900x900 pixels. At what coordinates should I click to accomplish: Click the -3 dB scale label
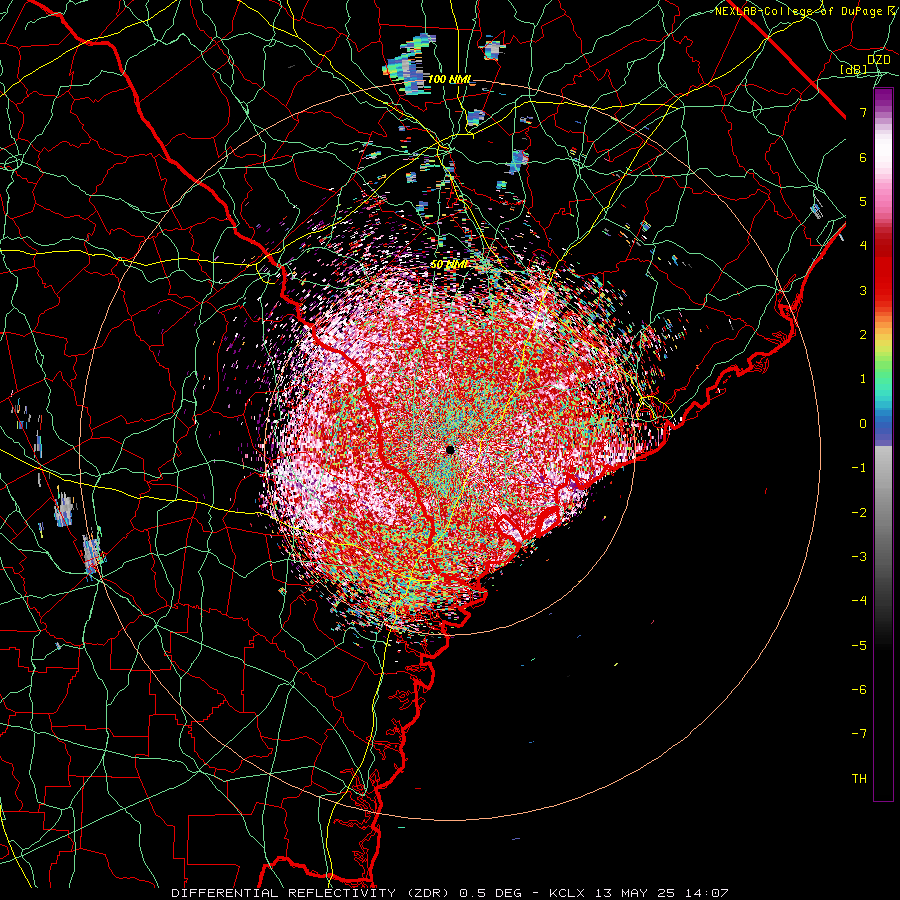859,557
